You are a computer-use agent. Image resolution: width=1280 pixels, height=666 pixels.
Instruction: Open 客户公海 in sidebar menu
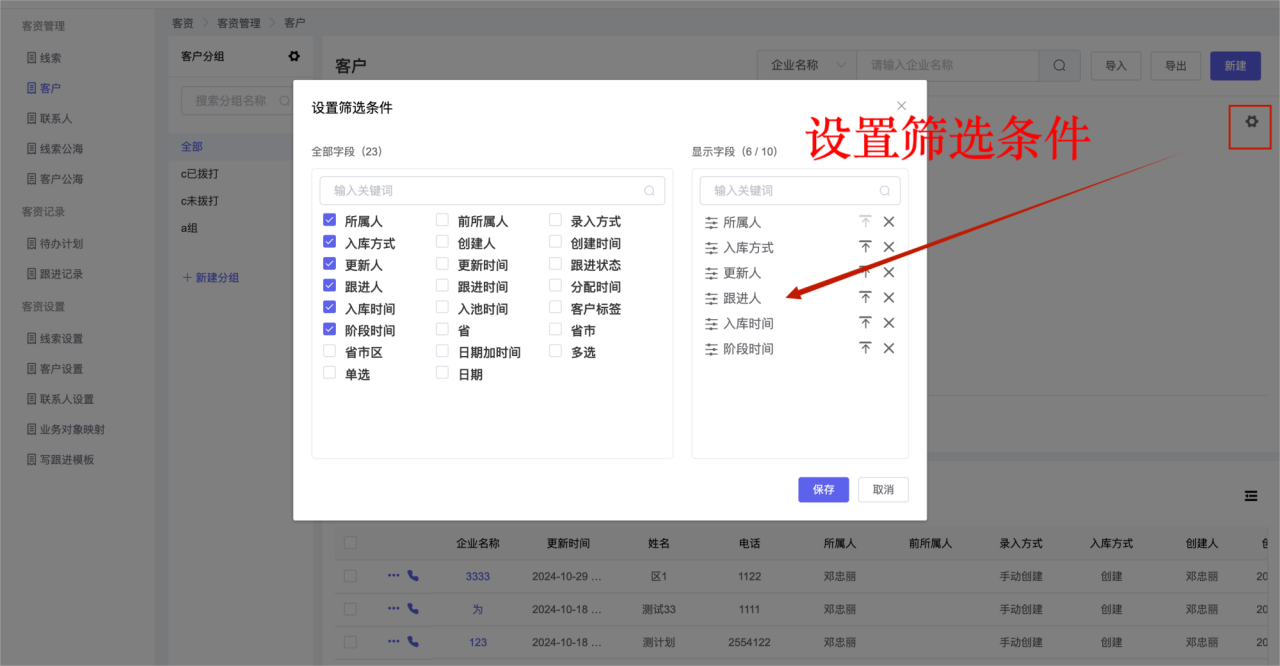[x=54, y=179]
